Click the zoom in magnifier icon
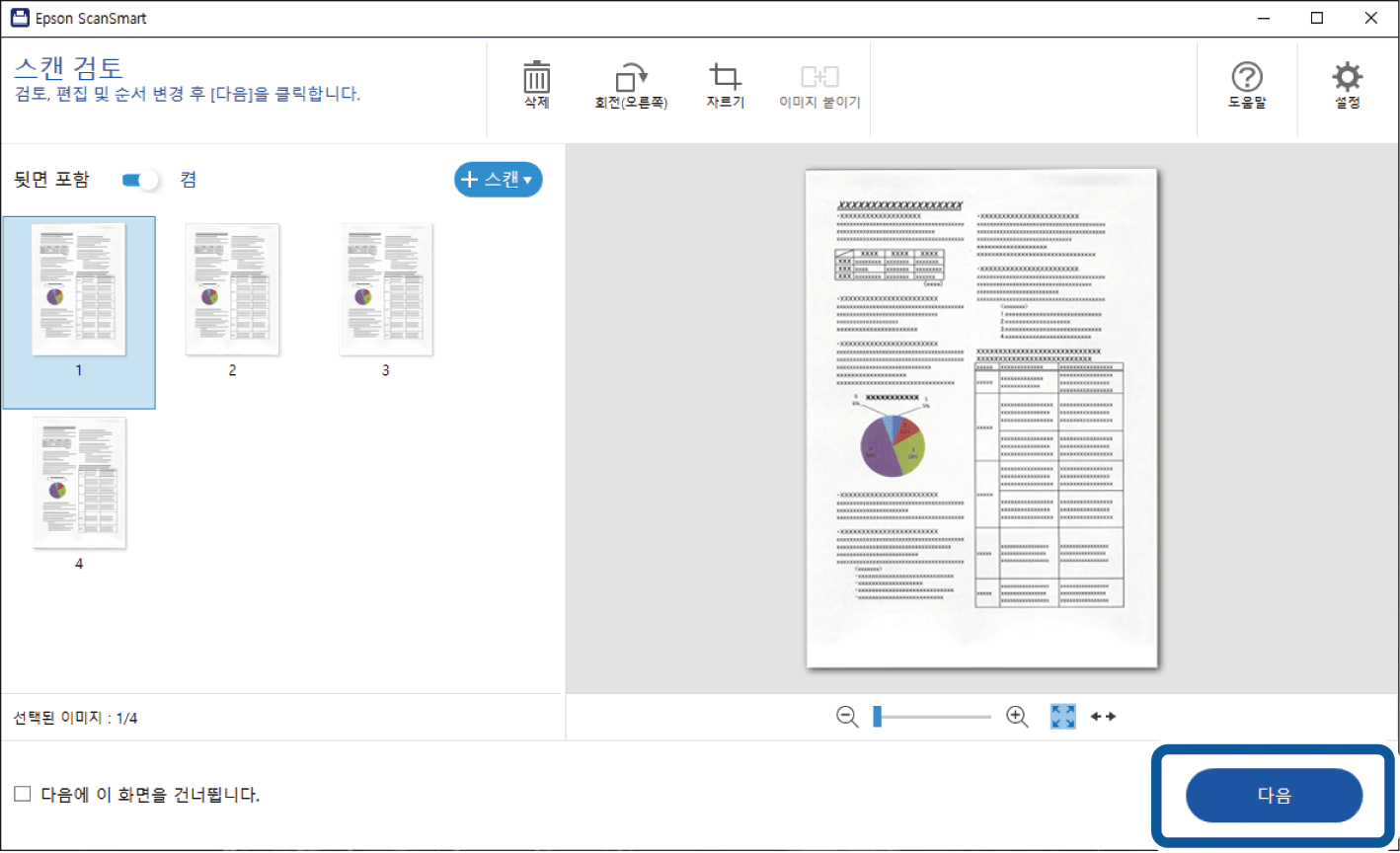 click(x=1017, y=718)
